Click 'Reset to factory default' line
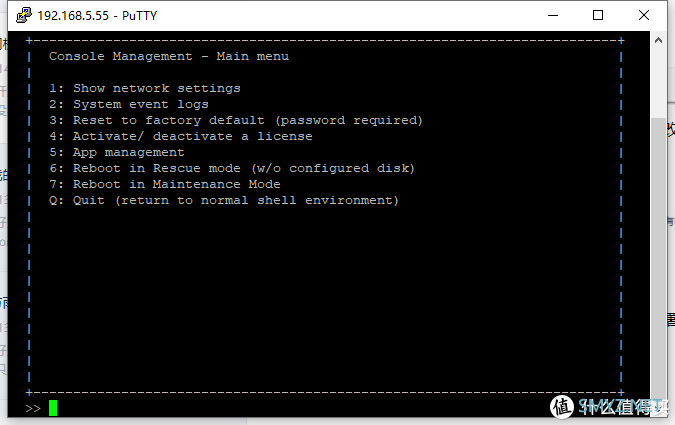 236,120
